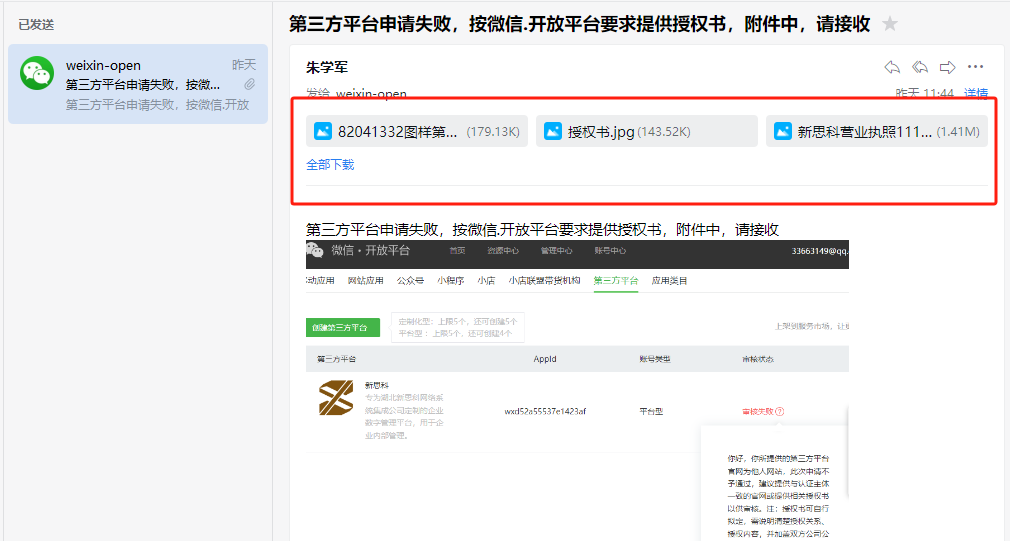Viewport: 1010px width, 541px height.
Task: Click the 昨天 date in mail list item
Action: (x=243, y=65)
